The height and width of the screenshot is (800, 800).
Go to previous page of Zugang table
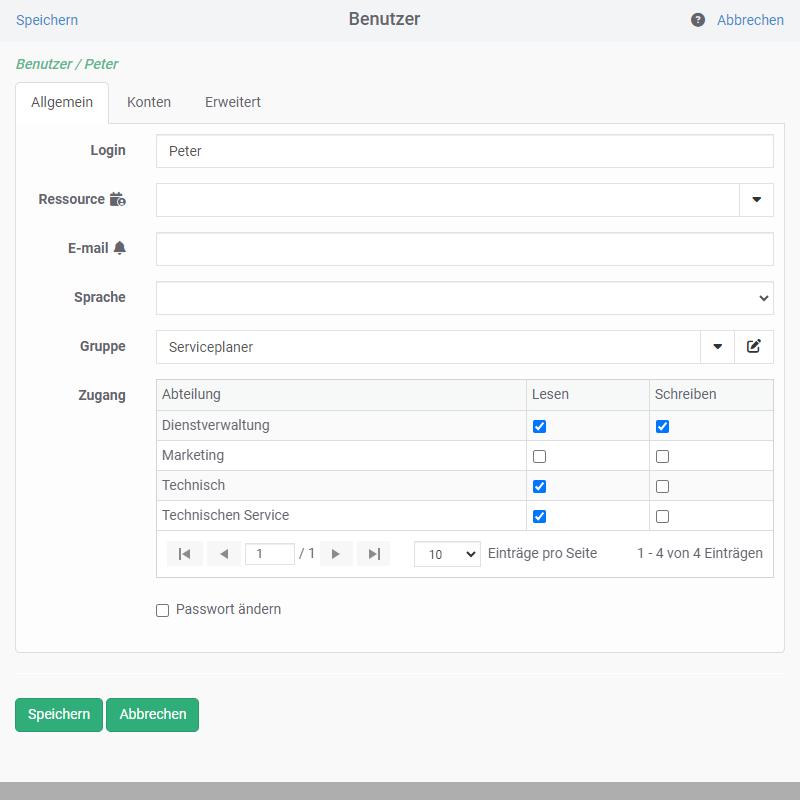pyautogui.click(x=224, y=554)
